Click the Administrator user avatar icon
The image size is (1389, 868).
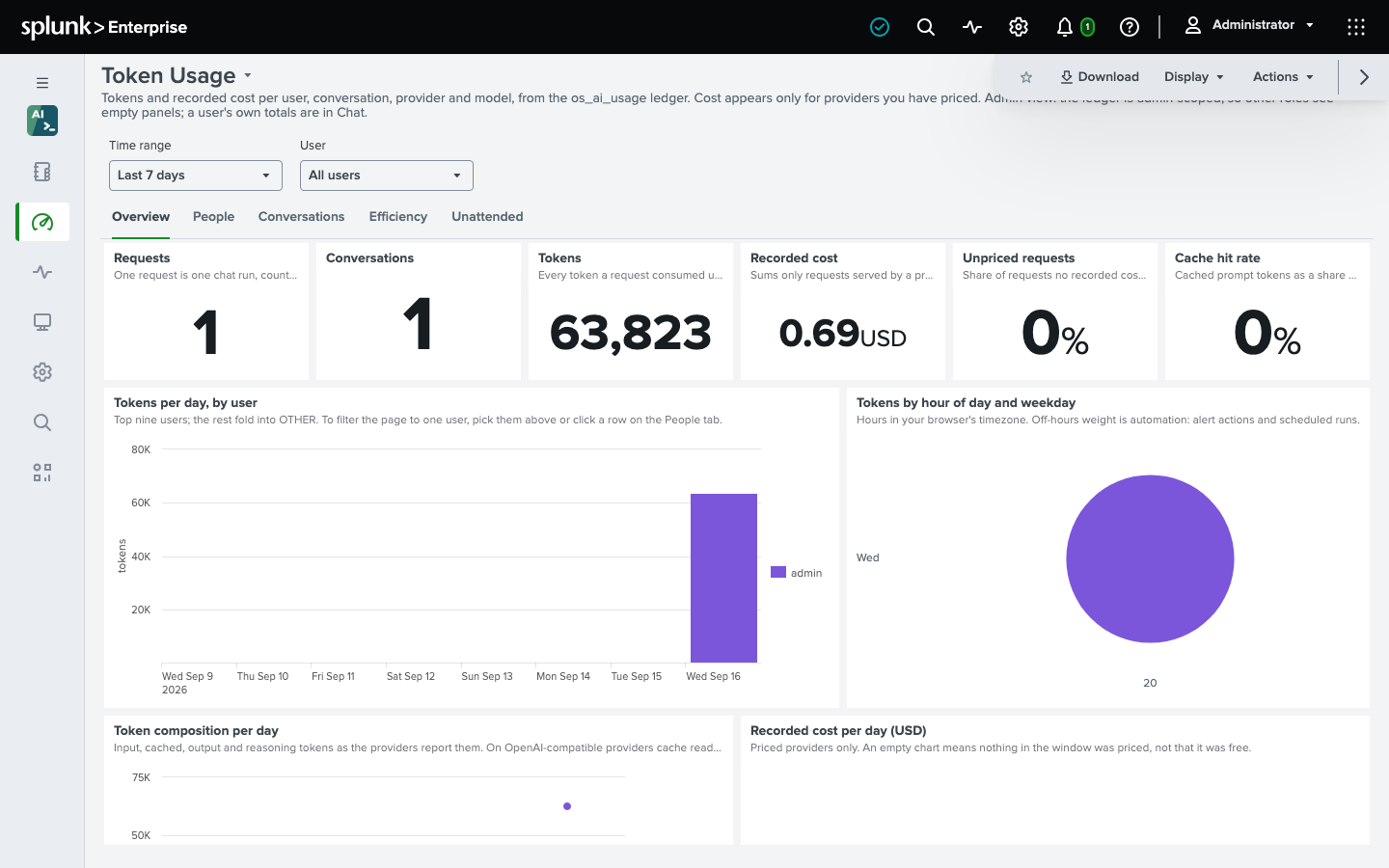[1193, 25]
